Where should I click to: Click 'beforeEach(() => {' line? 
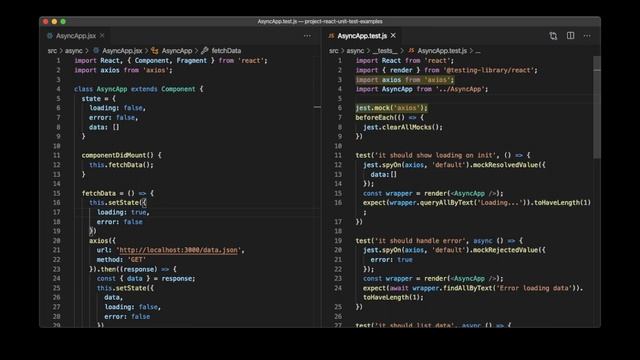(x=390, y=118)
